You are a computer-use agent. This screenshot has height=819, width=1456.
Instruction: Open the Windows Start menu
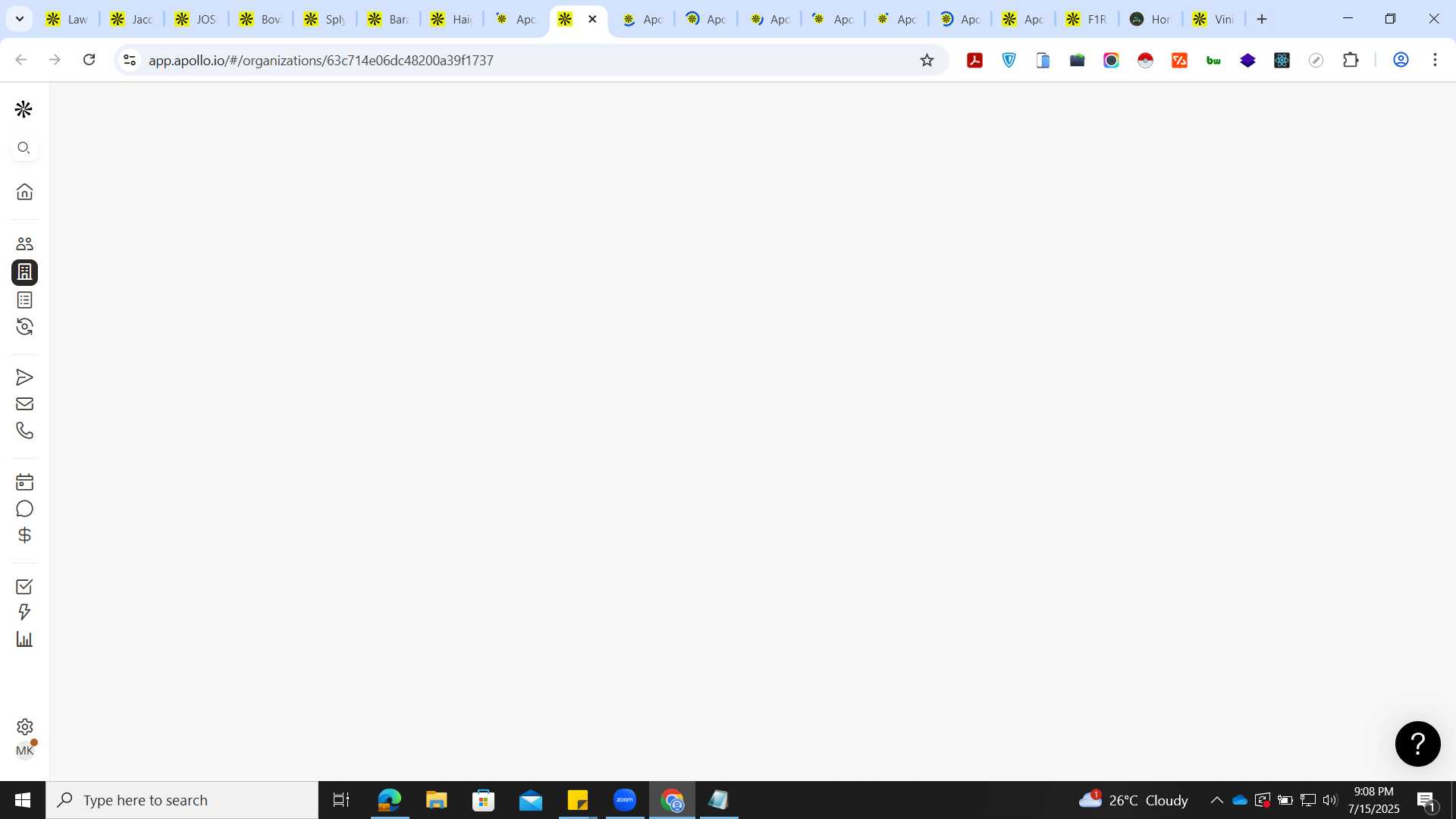point(23,800)
